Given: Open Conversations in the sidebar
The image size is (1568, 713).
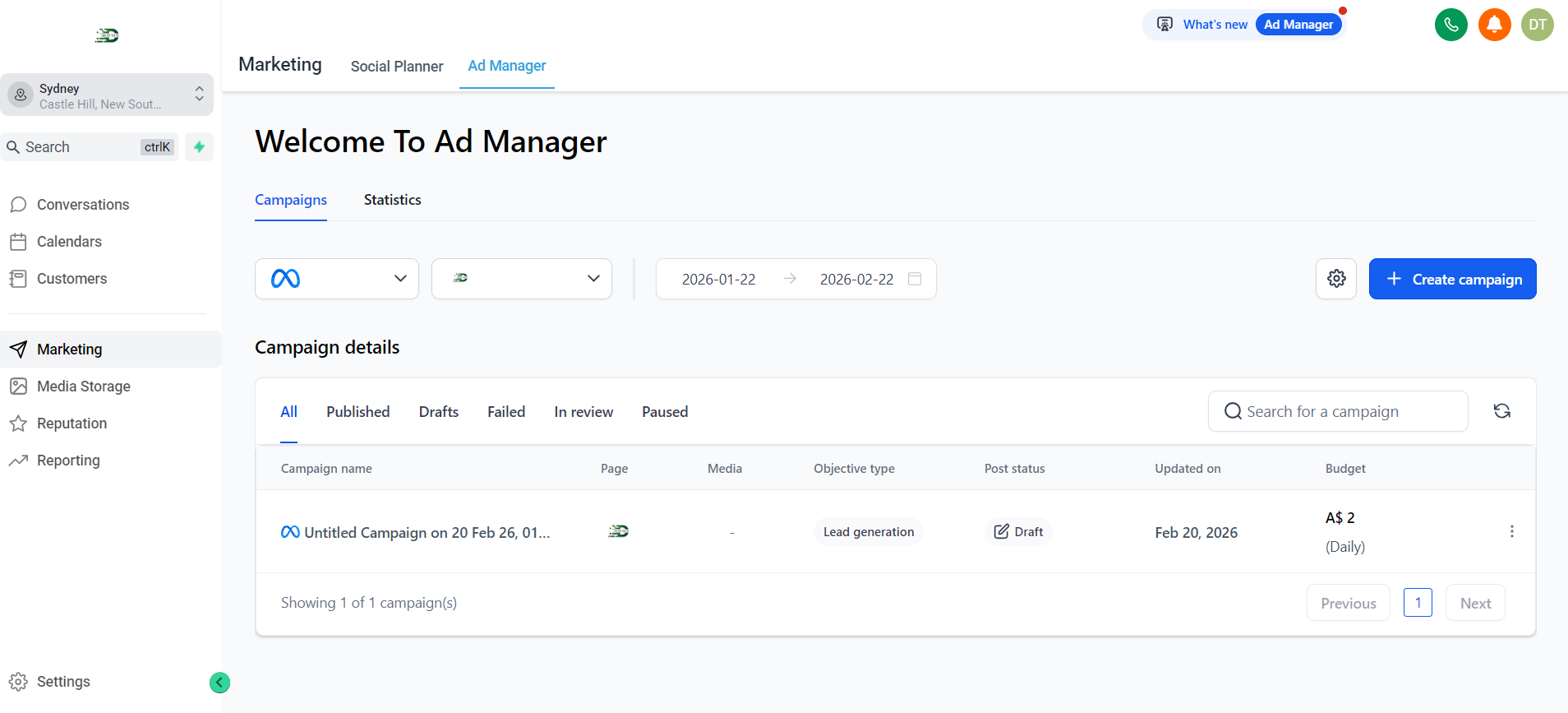Looking at the screenshot, I should (x=82, y=205).
